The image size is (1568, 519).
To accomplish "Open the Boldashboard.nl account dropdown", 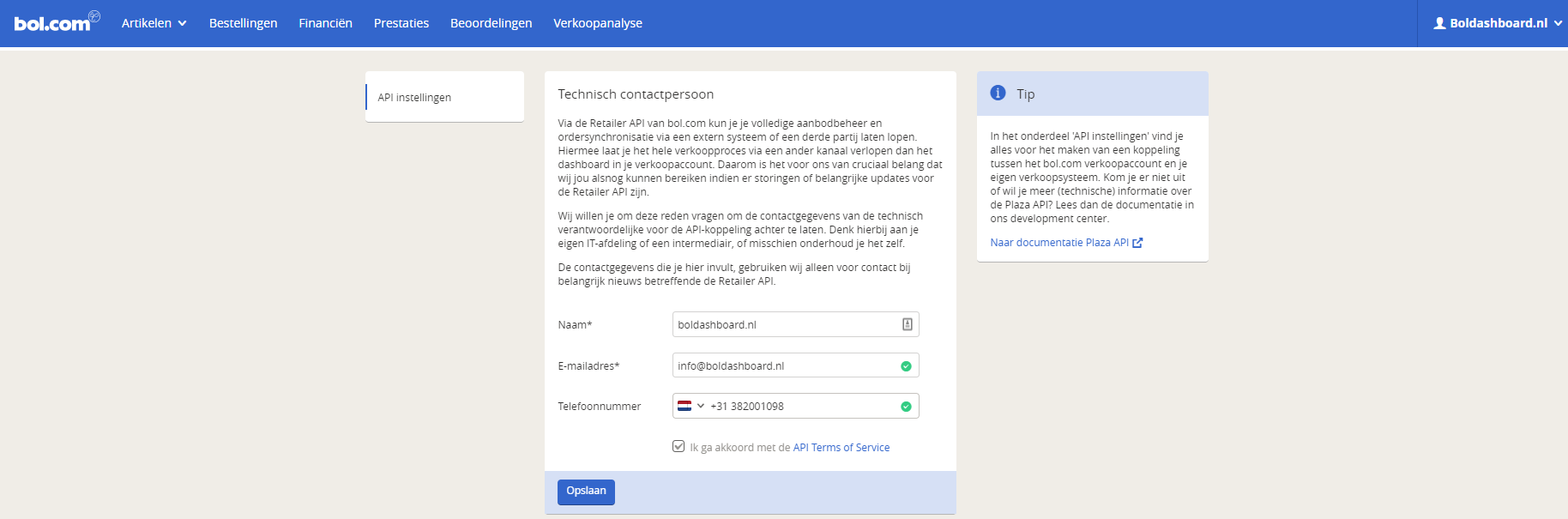I will (1498, 23).
